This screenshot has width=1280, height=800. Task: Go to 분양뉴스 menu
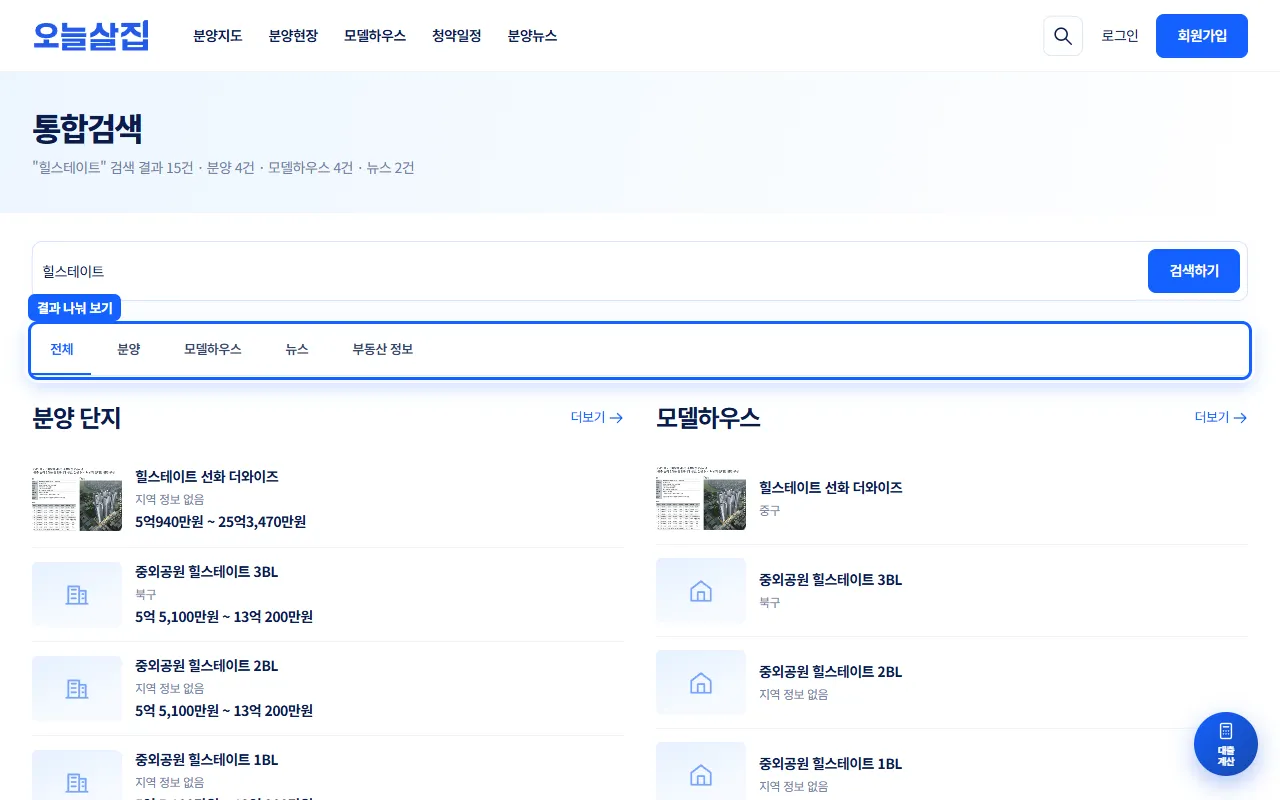(x=532, y=36)
